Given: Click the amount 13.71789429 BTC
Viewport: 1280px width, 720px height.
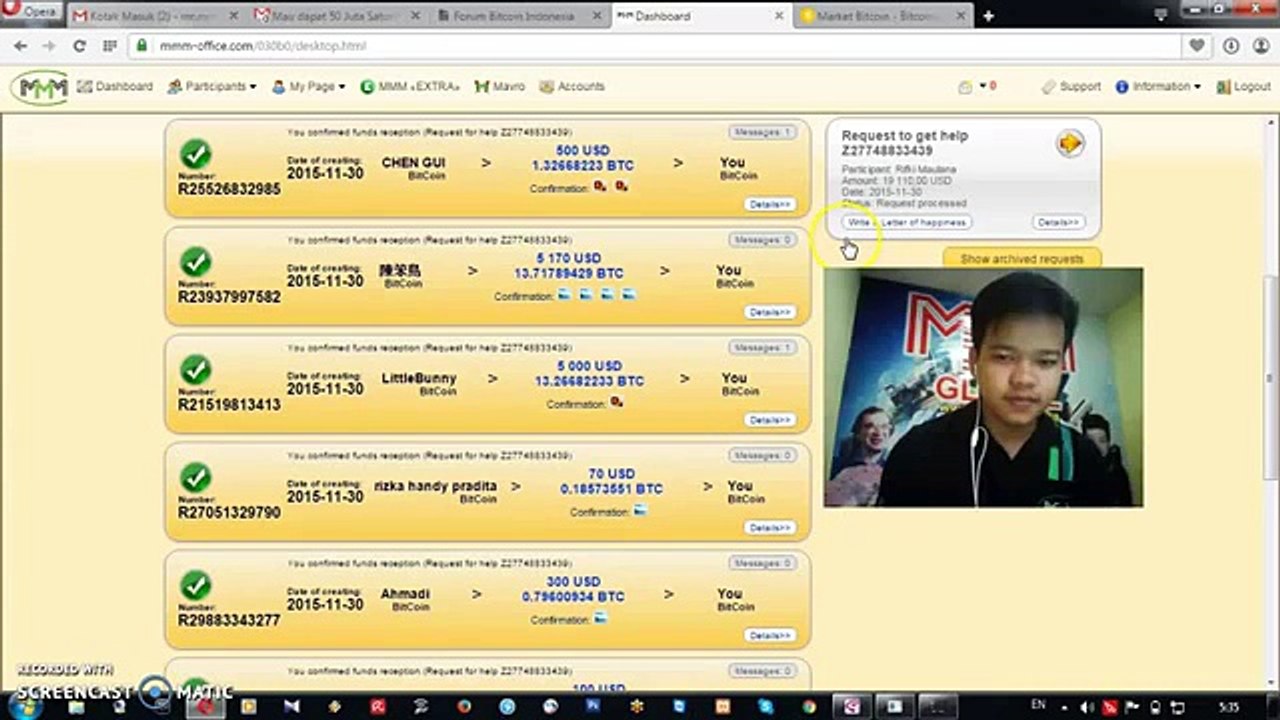Looking at the screenshot, I should pos(569,273).
